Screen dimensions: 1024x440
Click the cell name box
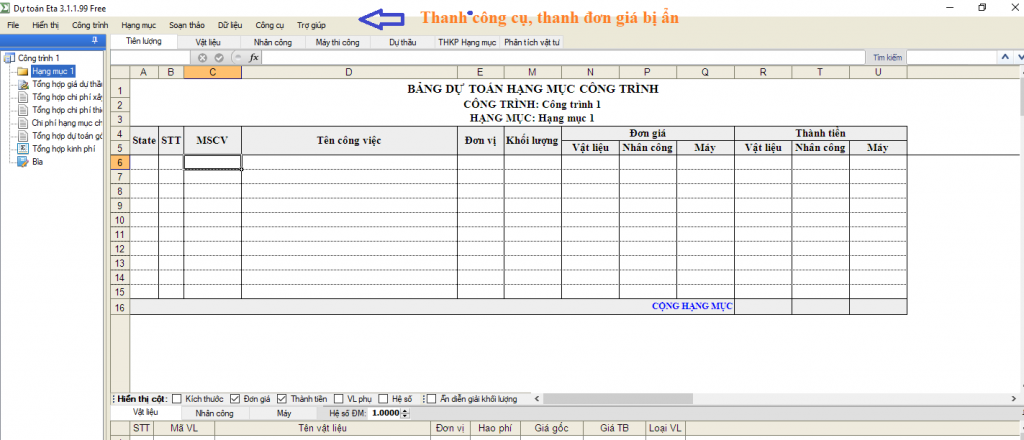click(x=152, y=57)
